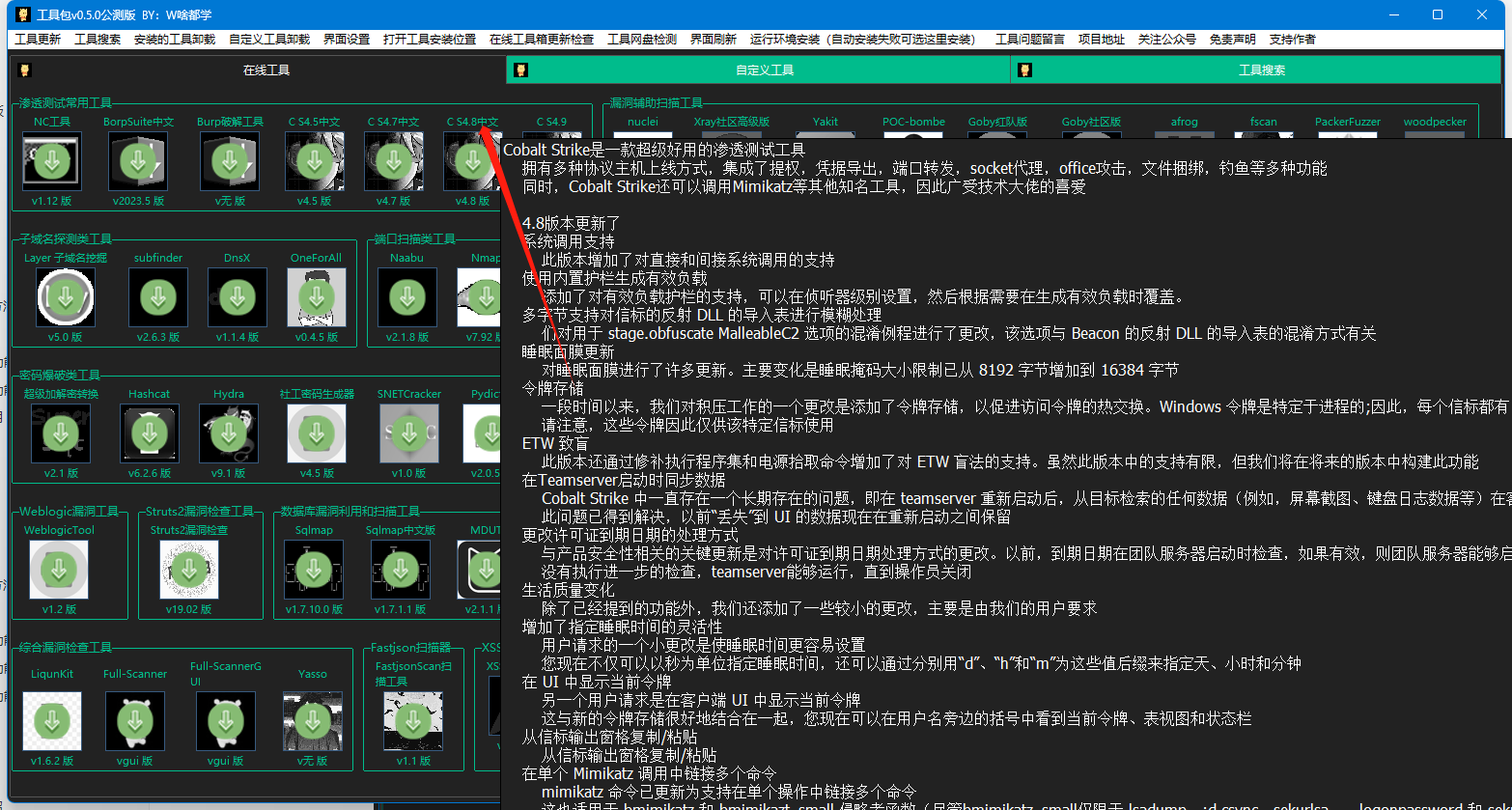
Task: Switch to the 在线工具 tab
Action: point(258,70)
